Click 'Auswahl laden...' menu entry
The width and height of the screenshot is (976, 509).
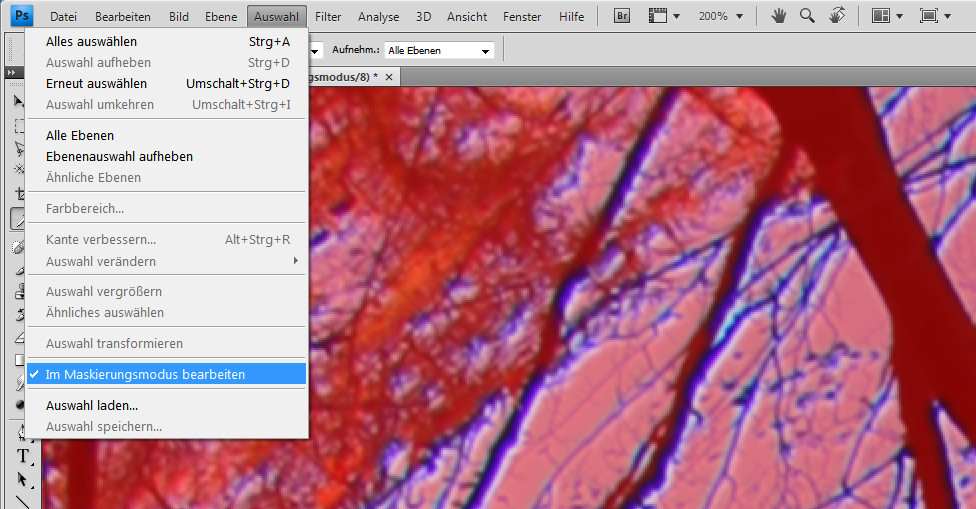click(92, 405)
